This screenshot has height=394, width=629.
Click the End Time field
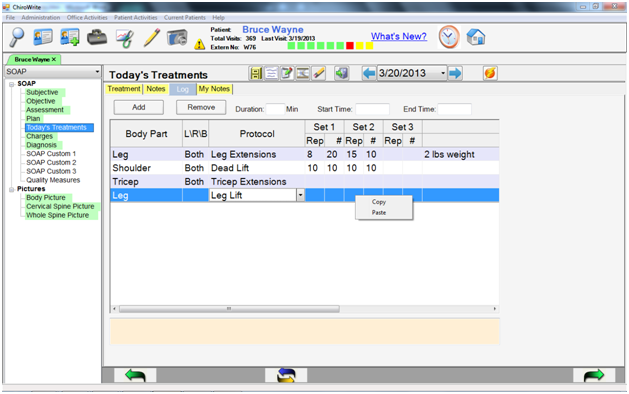click(x=455, y=109)
